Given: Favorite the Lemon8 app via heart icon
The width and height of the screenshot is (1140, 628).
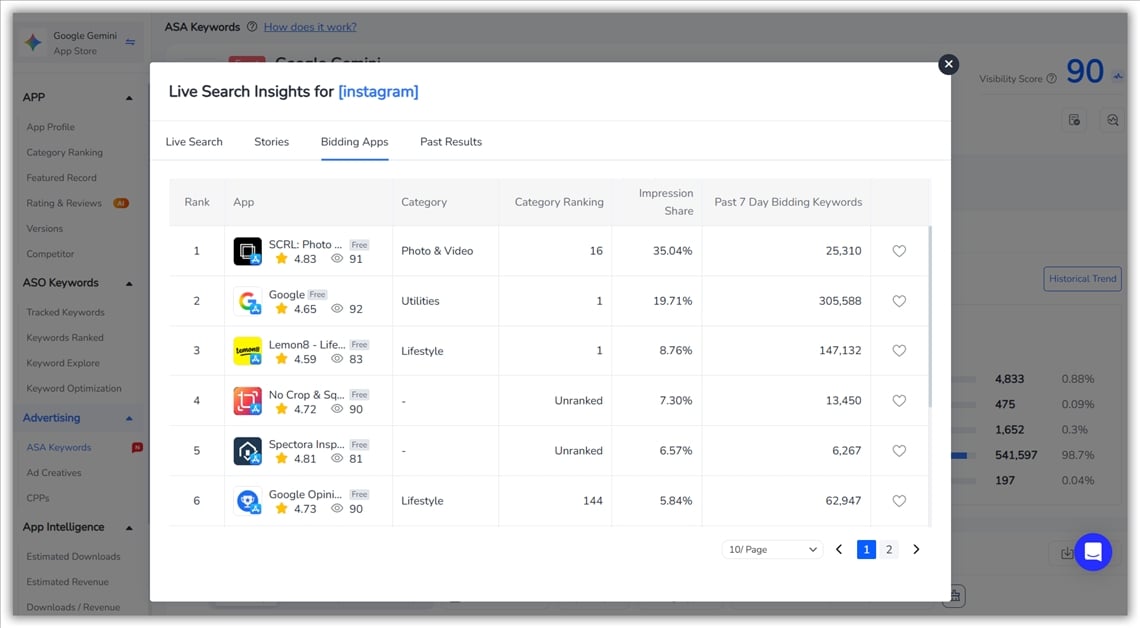Looking at the screenshot, I should click(899, 351).
